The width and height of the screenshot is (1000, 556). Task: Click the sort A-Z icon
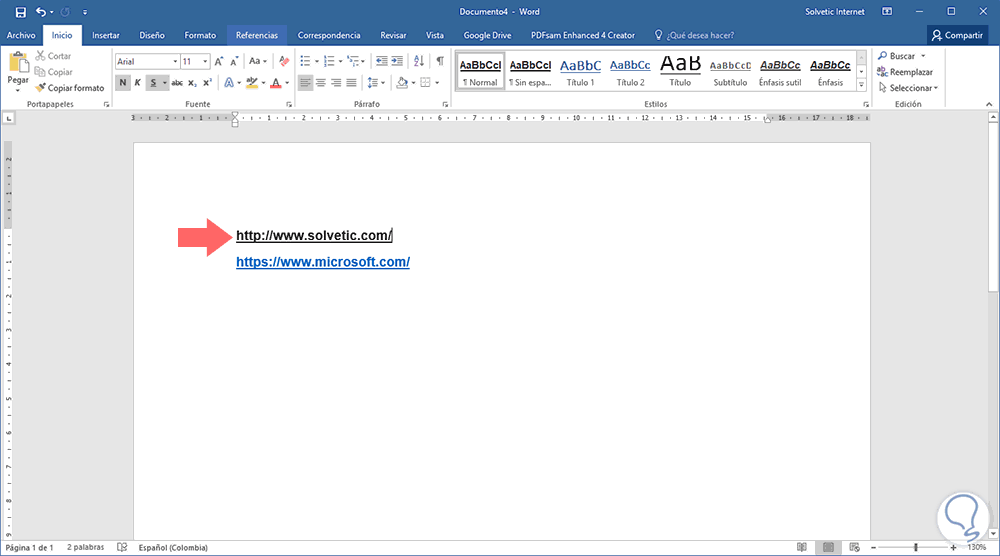point(417,61)
